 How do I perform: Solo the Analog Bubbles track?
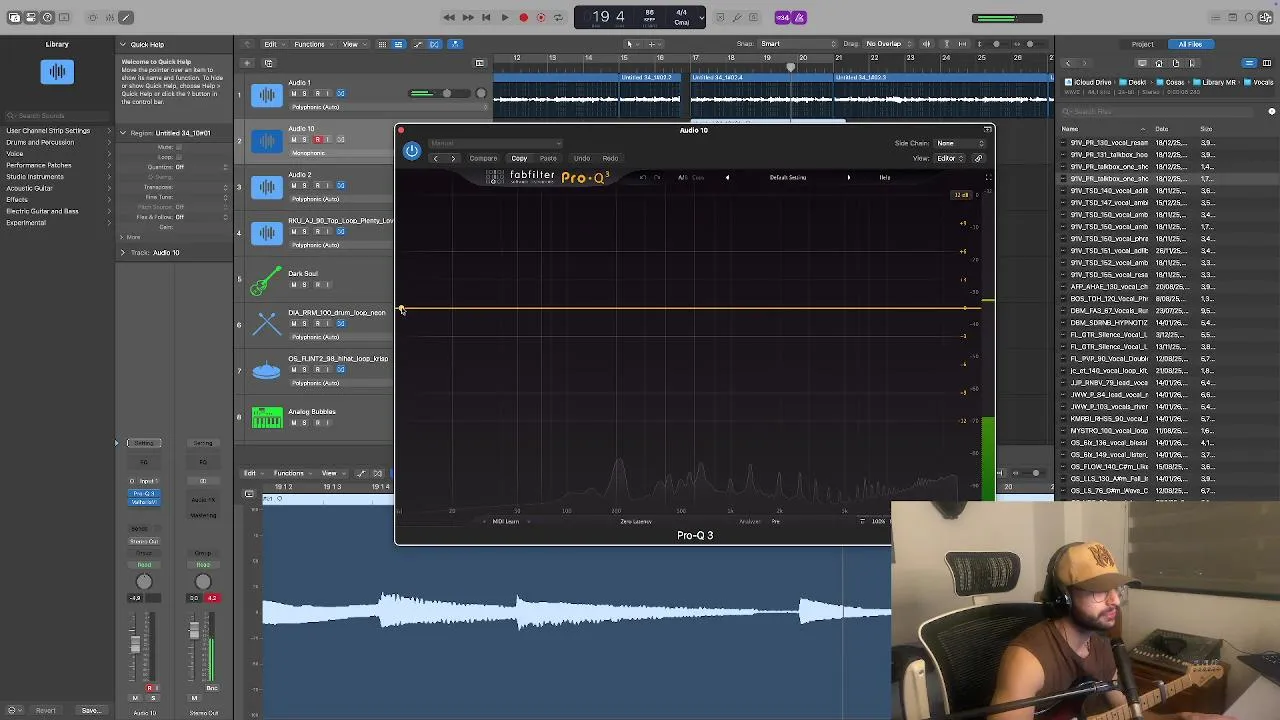click(305, 422)
